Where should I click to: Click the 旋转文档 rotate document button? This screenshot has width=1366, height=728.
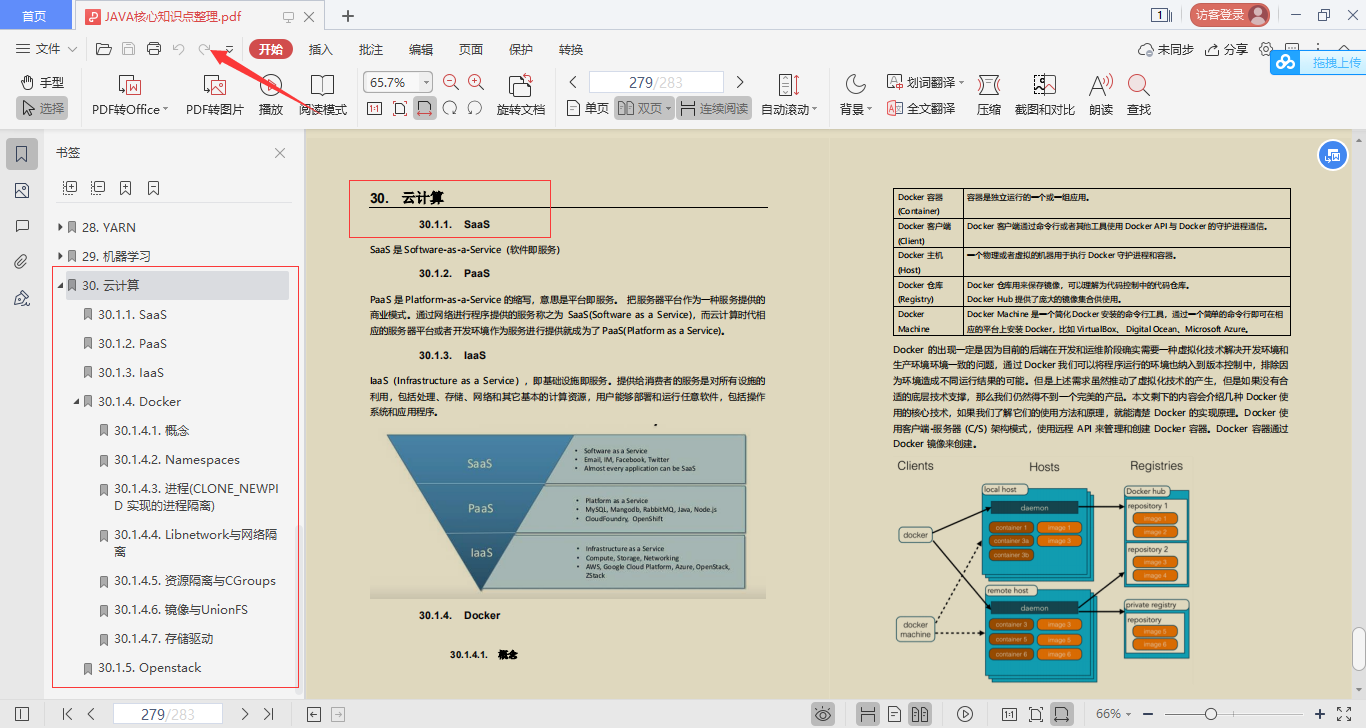(521, 96)
